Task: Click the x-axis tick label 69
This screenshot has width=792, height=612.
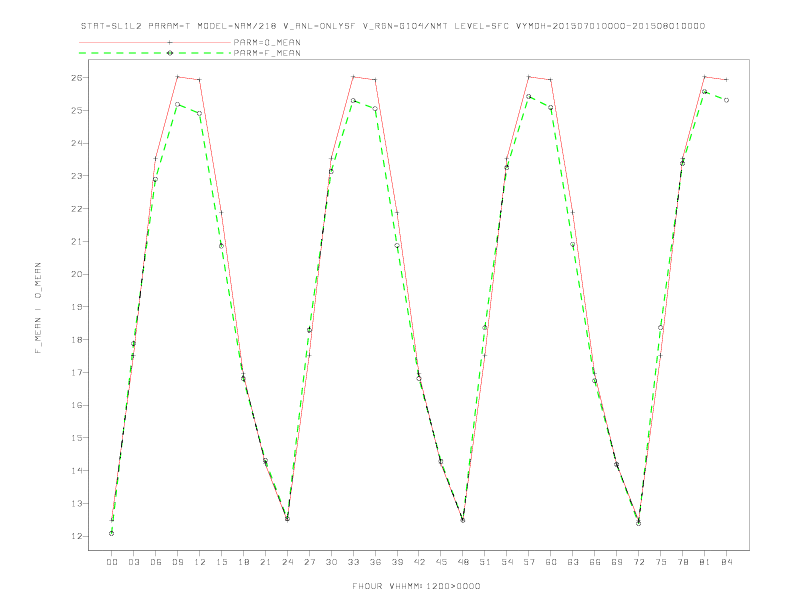Action: 617,562
